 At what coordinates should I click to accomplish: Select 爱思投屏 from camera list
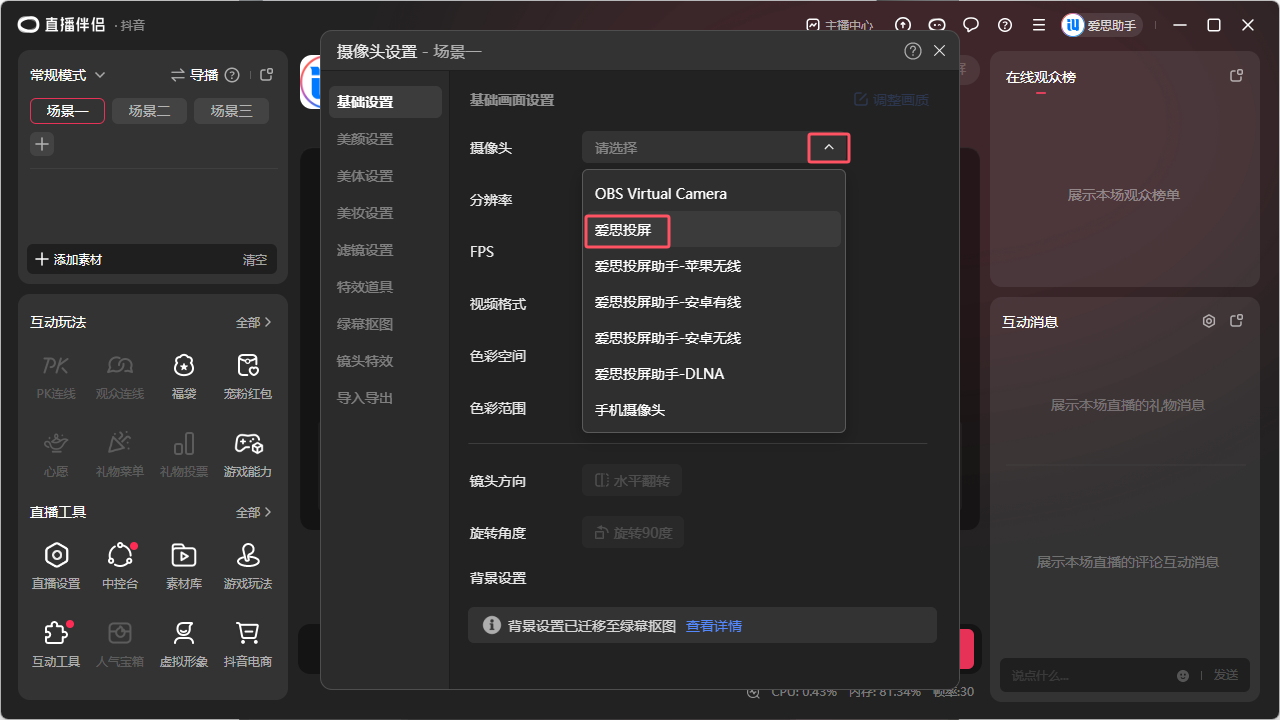coord(625,230)
